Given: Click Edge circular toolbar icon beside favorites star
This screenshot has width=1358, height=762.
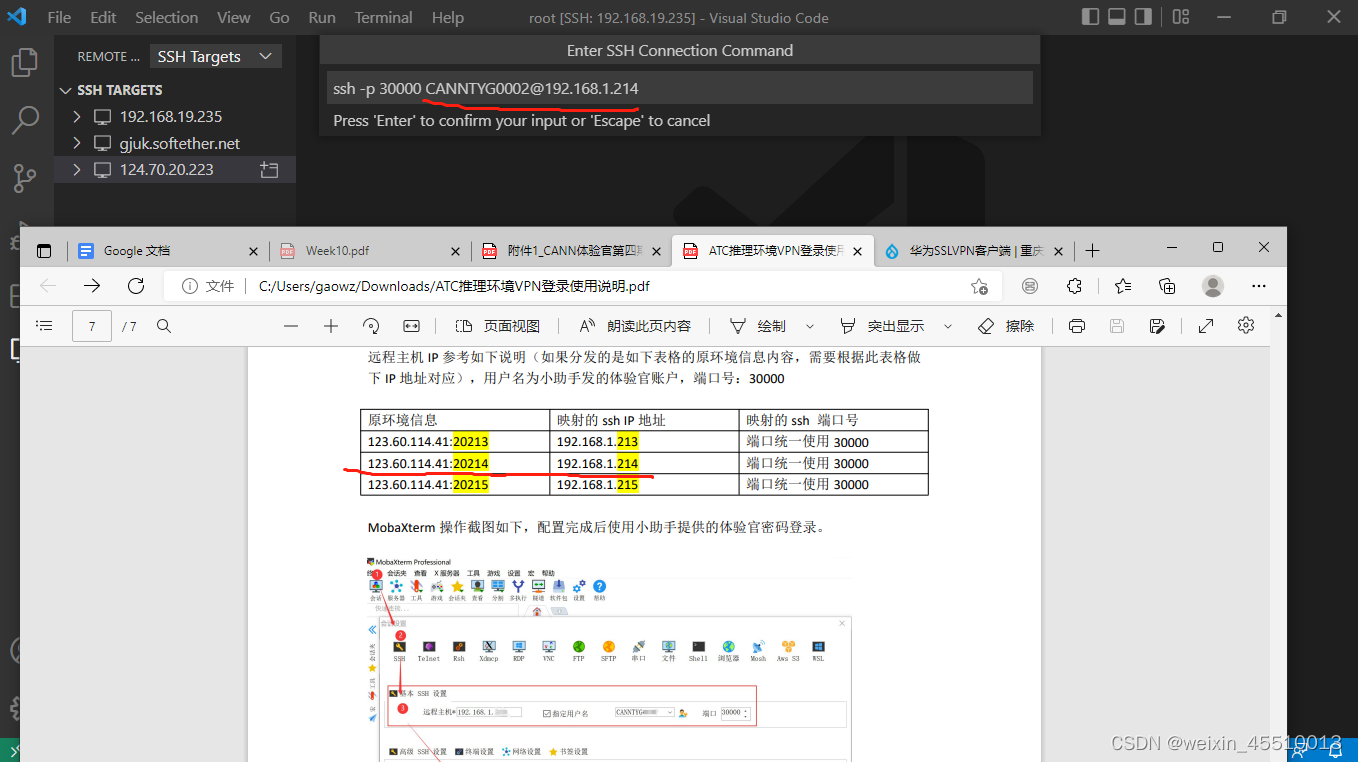Looking at the screenshot, I should click(x=1030, y=286).
